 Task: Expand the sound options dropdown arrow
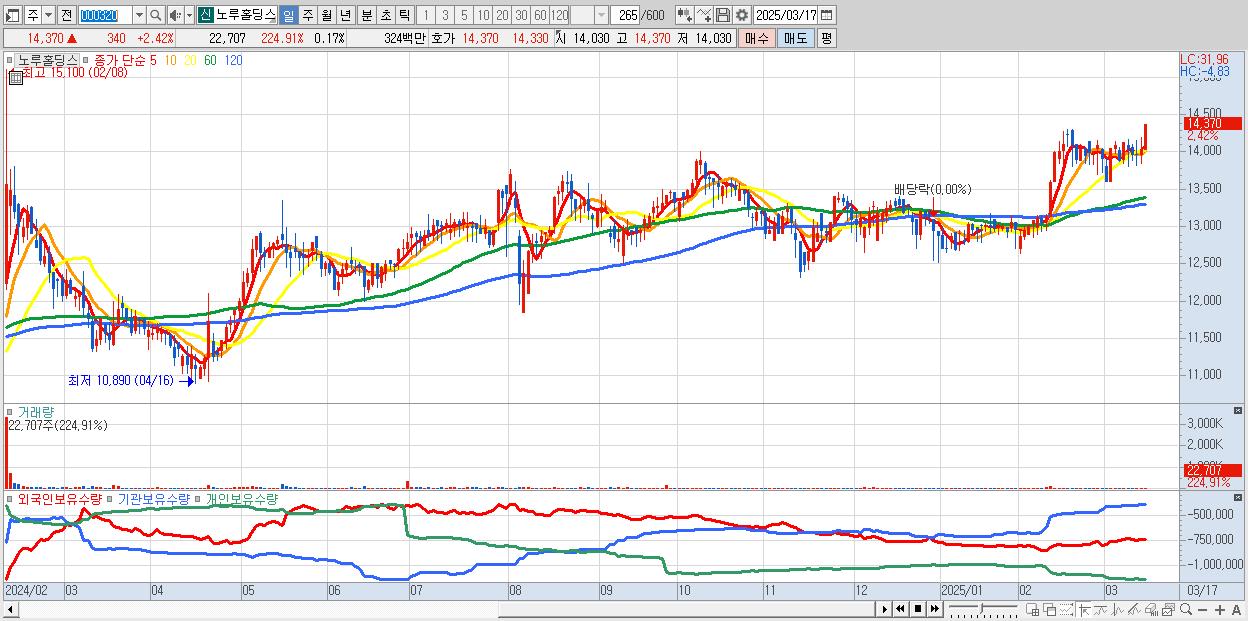pos(189,15)
